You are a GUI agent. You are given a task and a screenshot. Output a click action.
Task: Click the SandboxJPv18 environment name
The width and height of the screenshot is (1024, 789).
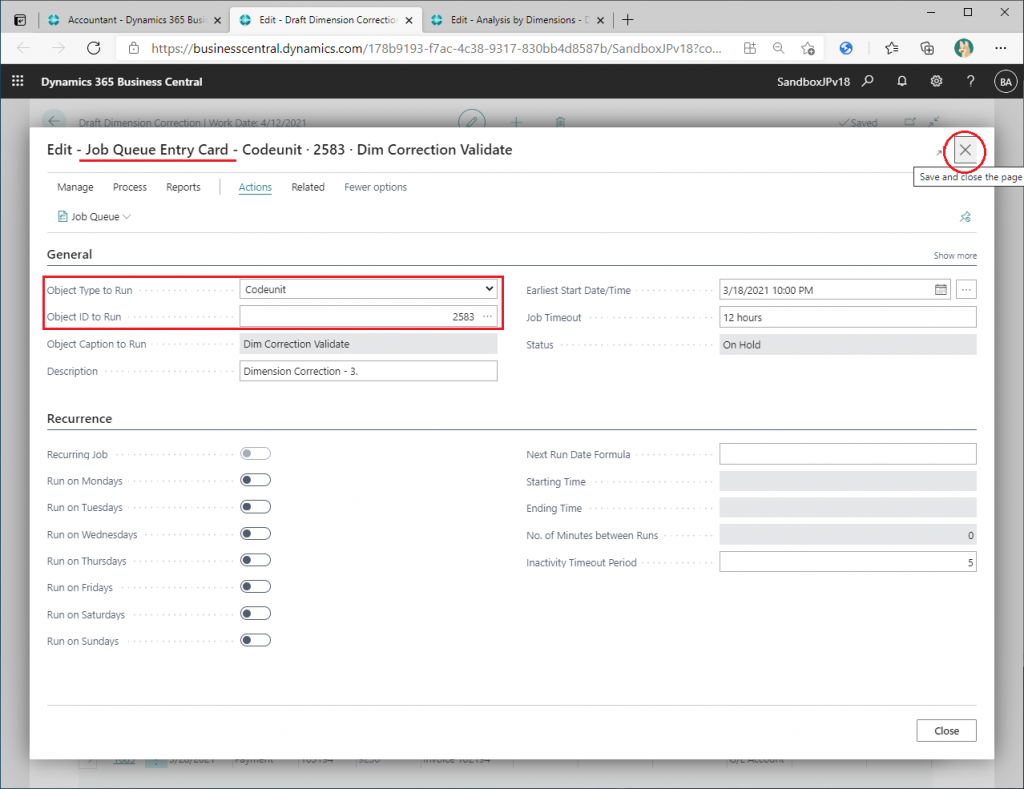coord(813,82)
